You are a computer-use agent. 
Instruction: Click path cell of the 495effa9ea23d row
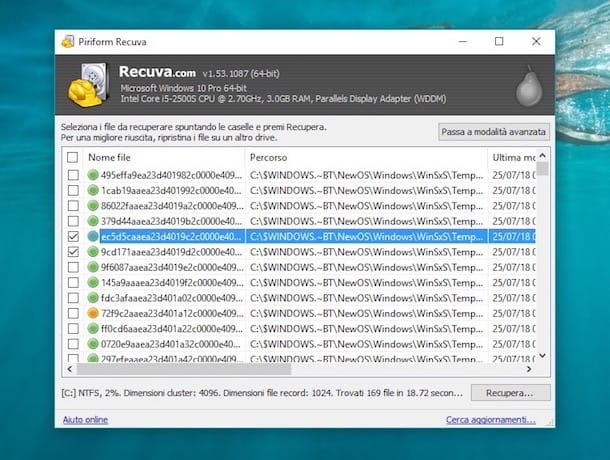coord(366,175)
